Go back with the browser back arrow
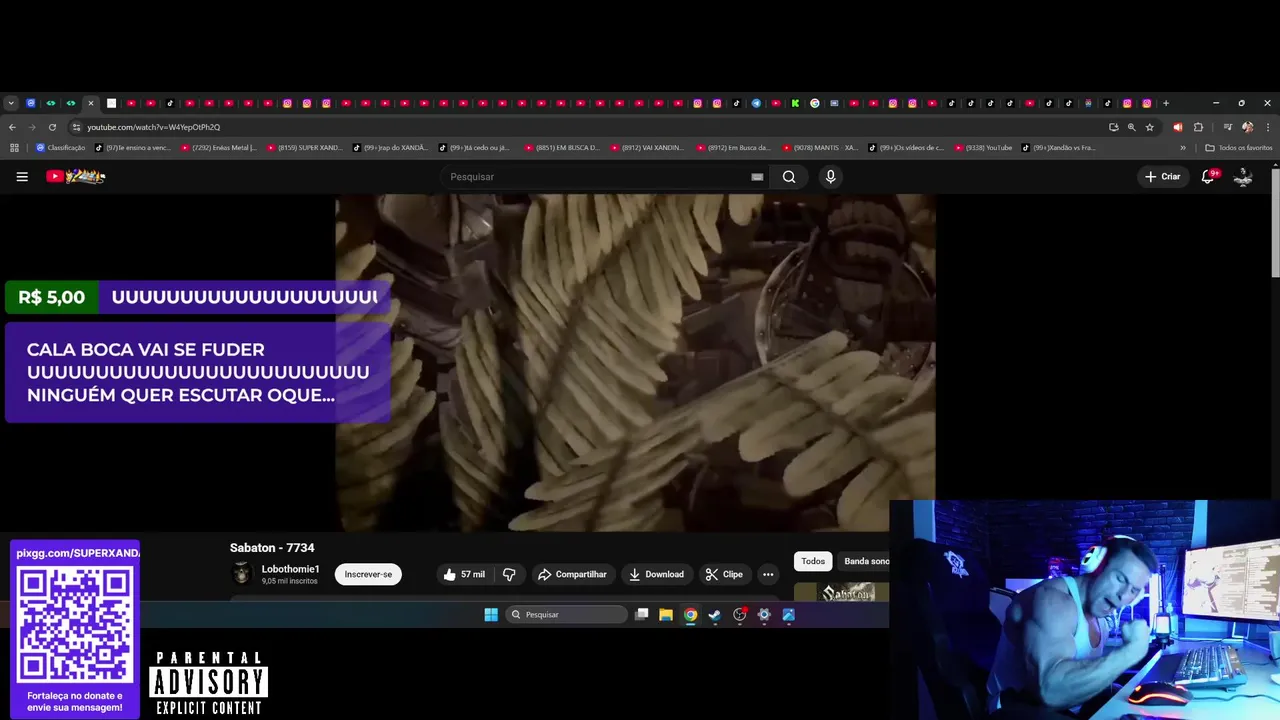This screenshot has width=1280, height=720. coord(12,127)
